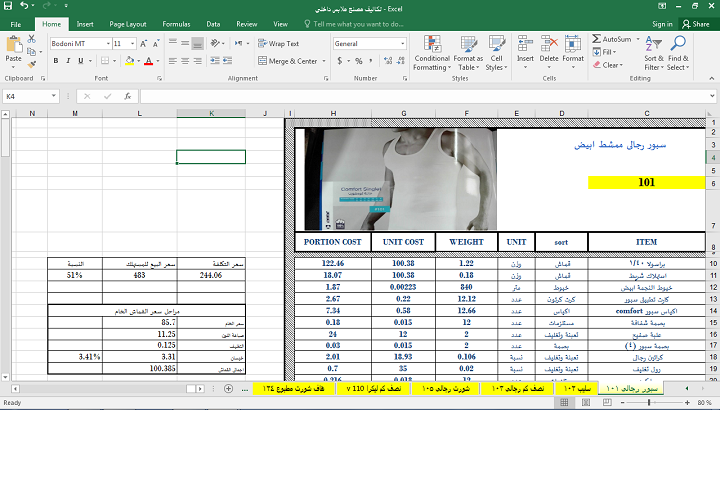Click the zoom slider handle
The height and width of the screenshot is (480, 720).
point(649,403)
